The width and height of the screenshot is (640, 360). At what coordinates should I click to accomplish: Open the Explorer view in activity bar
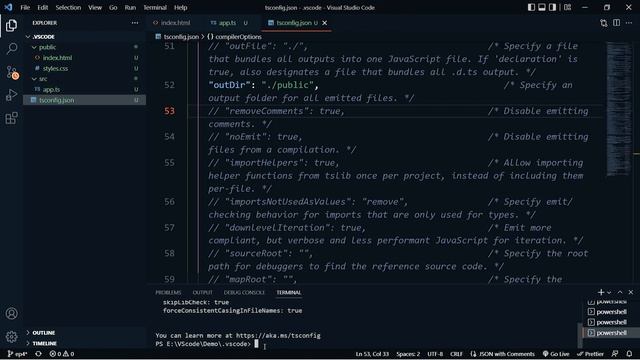pyautogui.click(x=11, y=25)
